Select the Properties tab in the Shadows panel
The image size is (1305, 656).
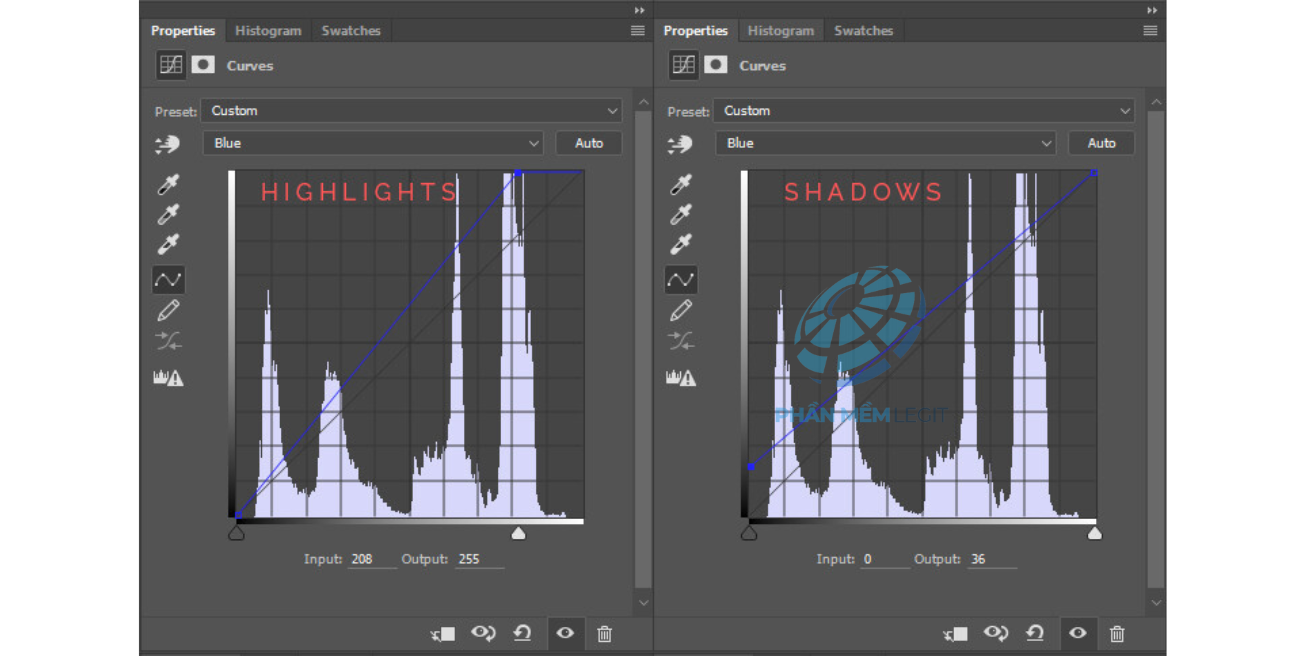point(696,31)
